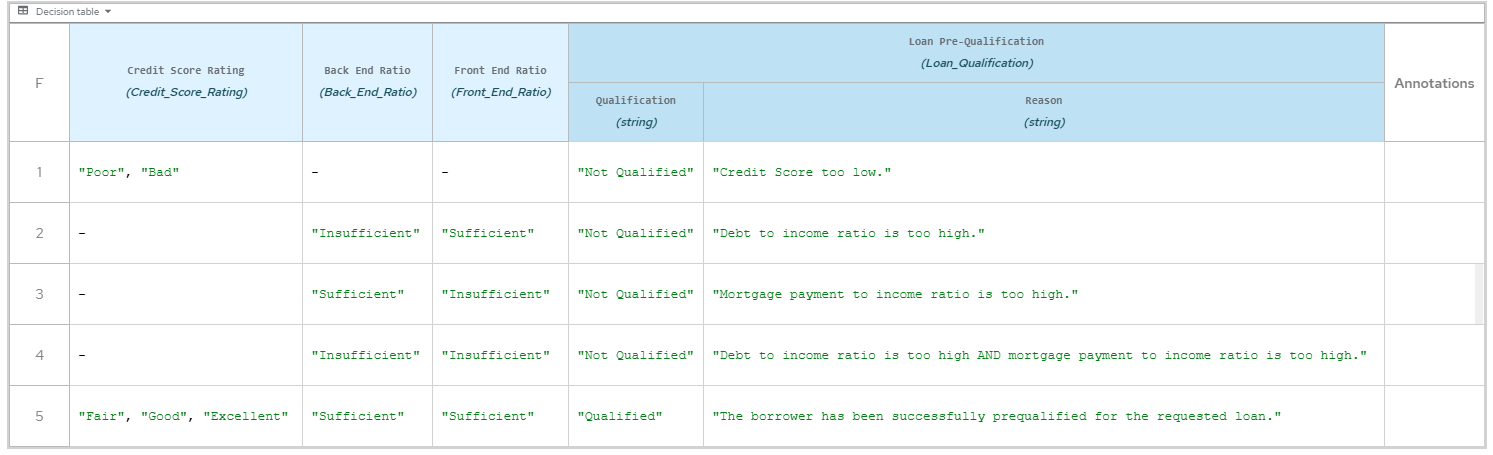Click the "Not Qualified" cell in row 1
Image resolution: width=1493 pixels, height=455 pixels.
coord(636,172)
